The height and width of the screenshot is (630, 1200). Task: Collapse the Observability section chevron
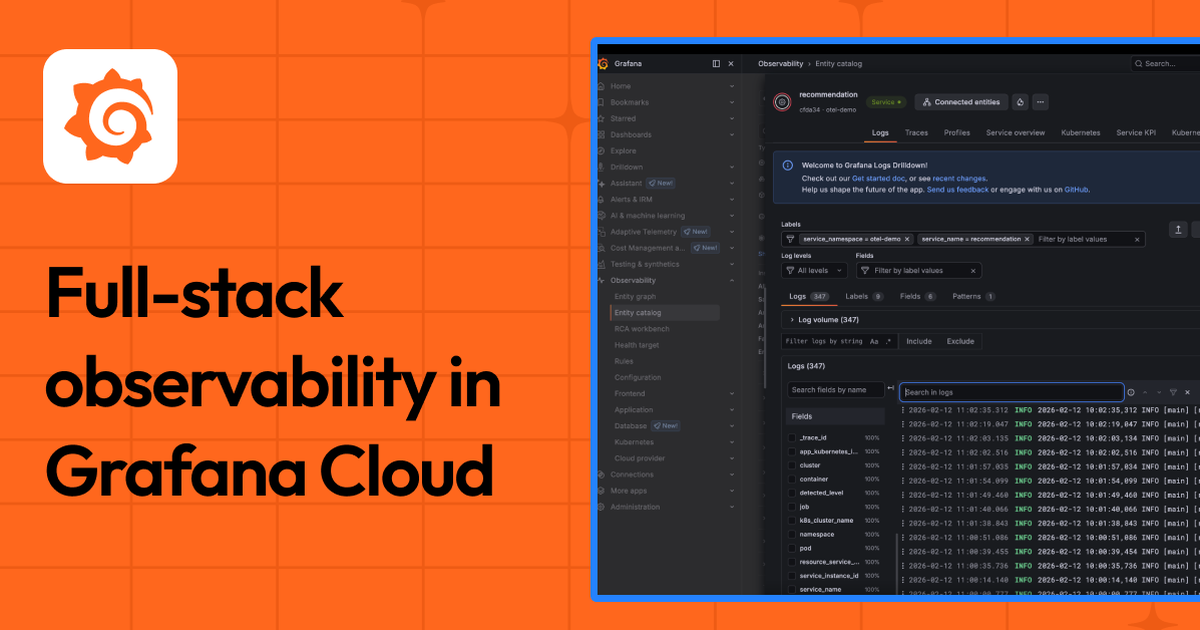(732, 280)
